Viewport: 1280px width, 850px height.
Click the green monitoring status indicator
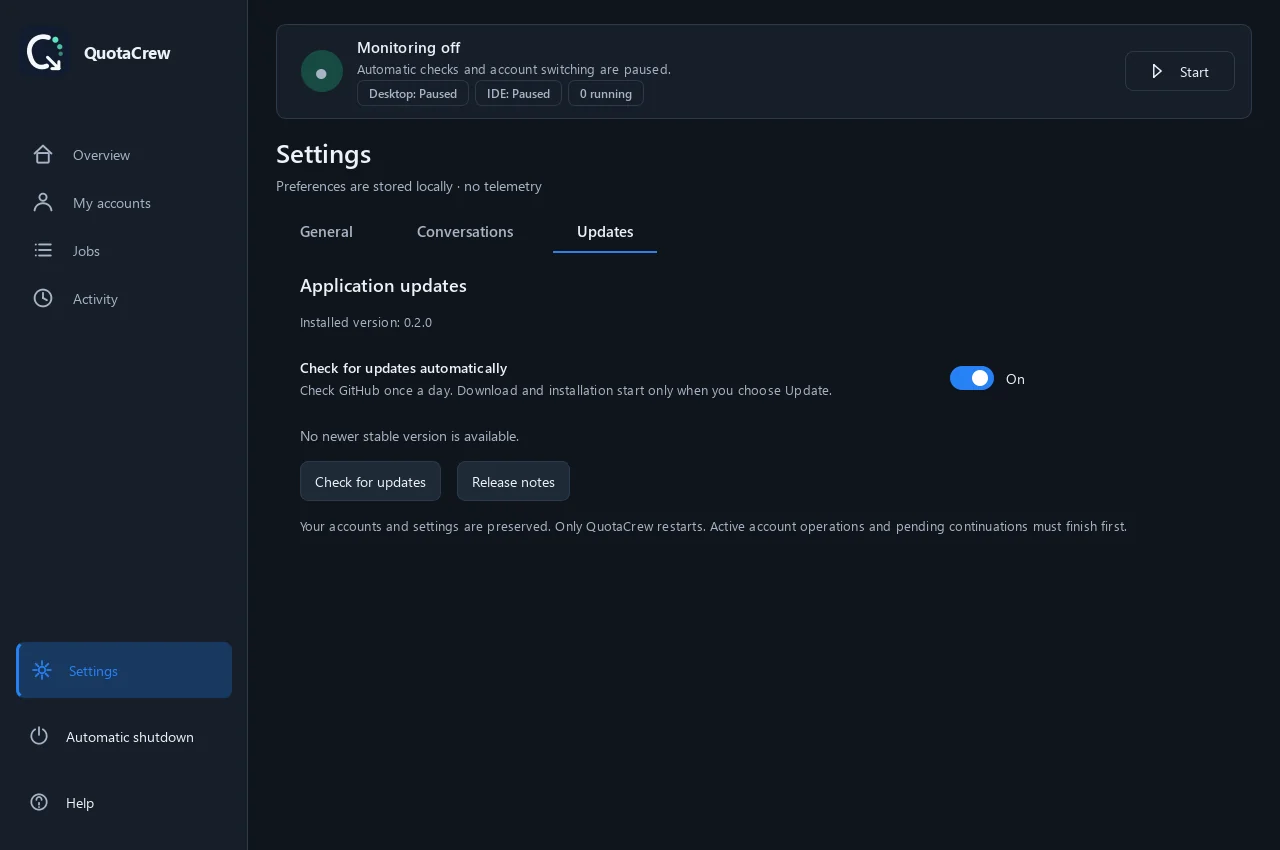[322, 71]
